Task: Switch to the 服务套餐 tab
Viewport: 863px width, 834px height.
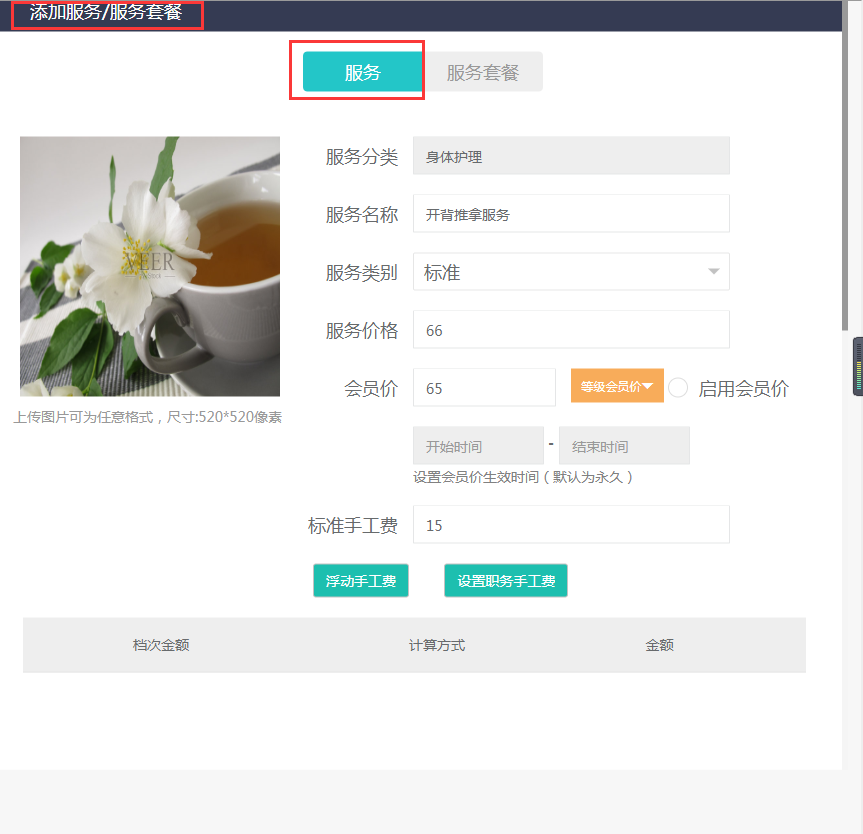Action: [x=483, y=72]
